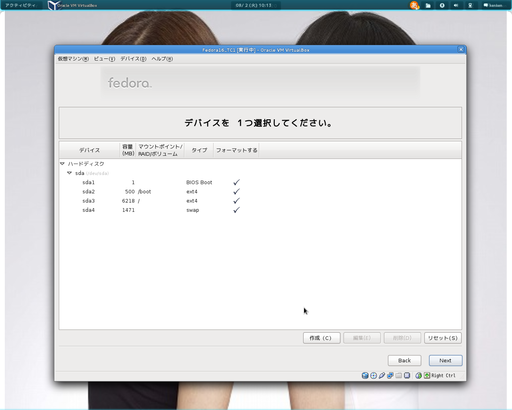Click the 6218 size cell
Image resolution: width=512 pixels, height=410 pixels.
pos(128,201)
